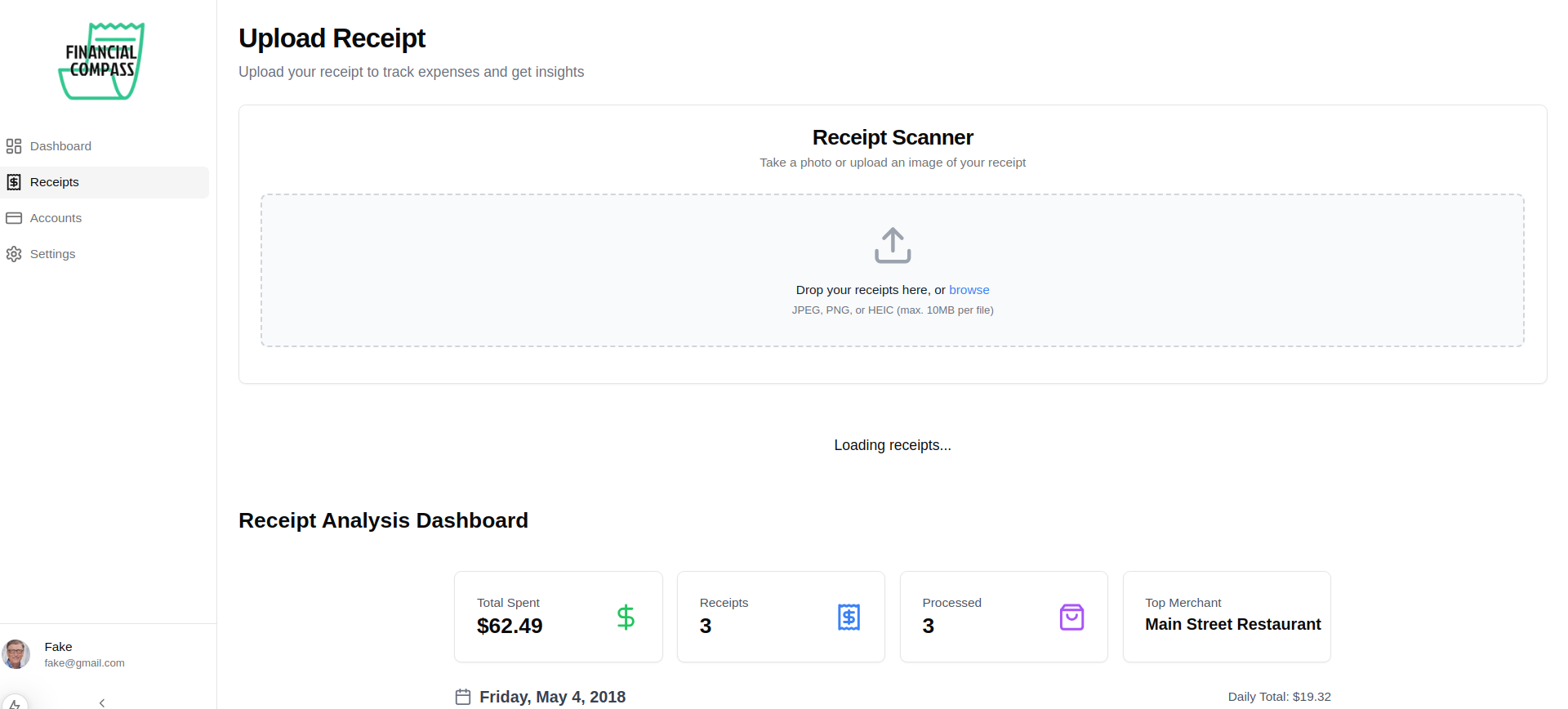The image size is (1568, 709).
Task: Click the Settings gear icon
Action: tap(14, 254)
